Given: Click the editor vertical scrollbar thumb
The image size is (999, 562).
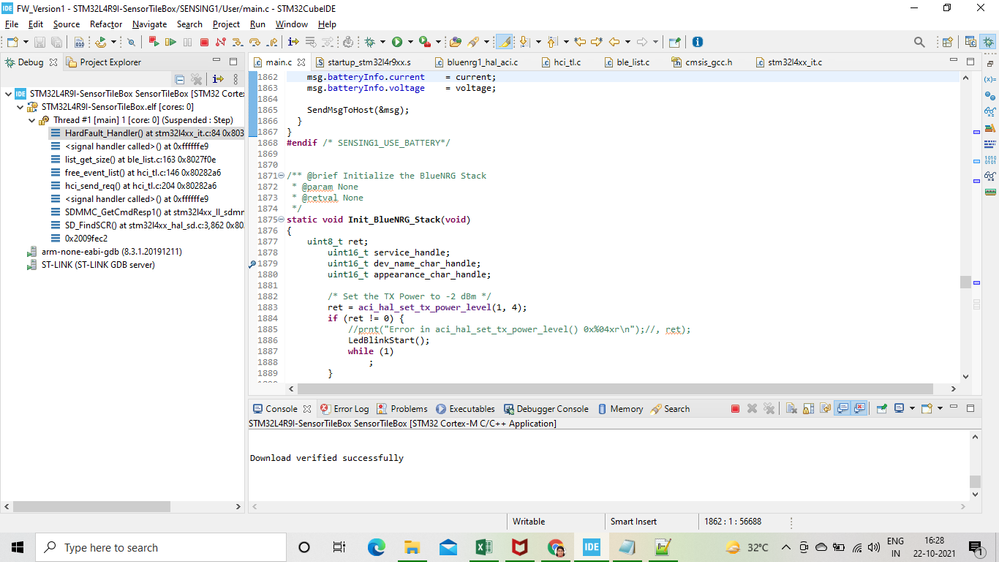Looking at the screenshot, I should pyautogui.click(x=965, y=282).
